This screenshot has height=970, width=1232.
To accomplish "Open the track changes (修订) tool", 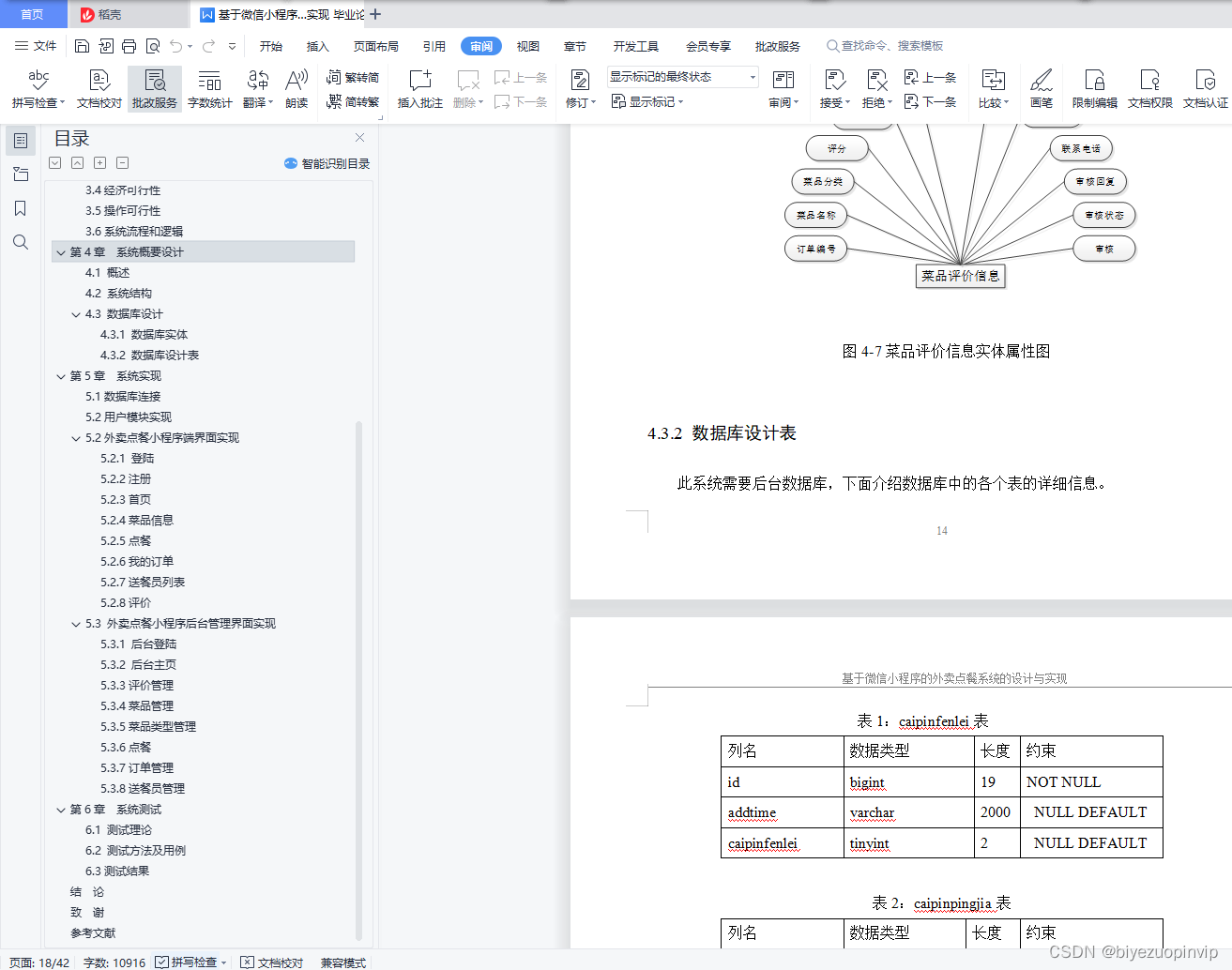I will (x=580, y=89).
